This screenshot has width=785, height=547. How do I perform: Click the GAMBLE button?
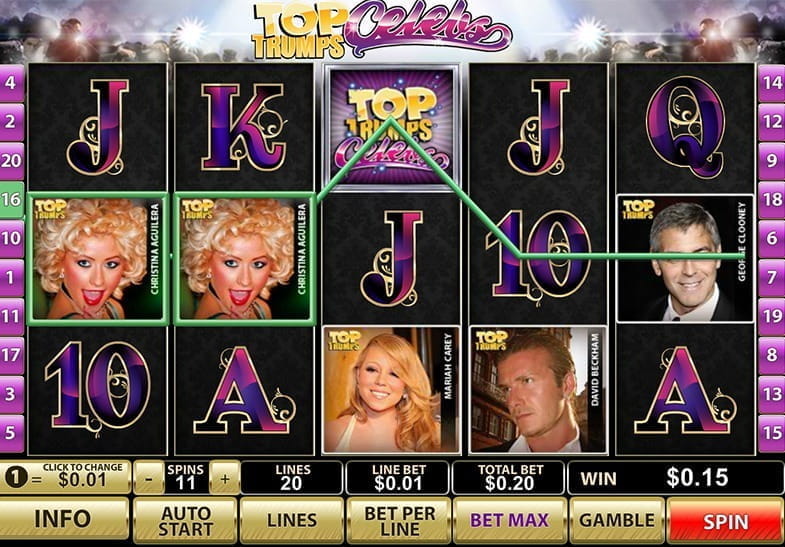[x=617, y=520]
